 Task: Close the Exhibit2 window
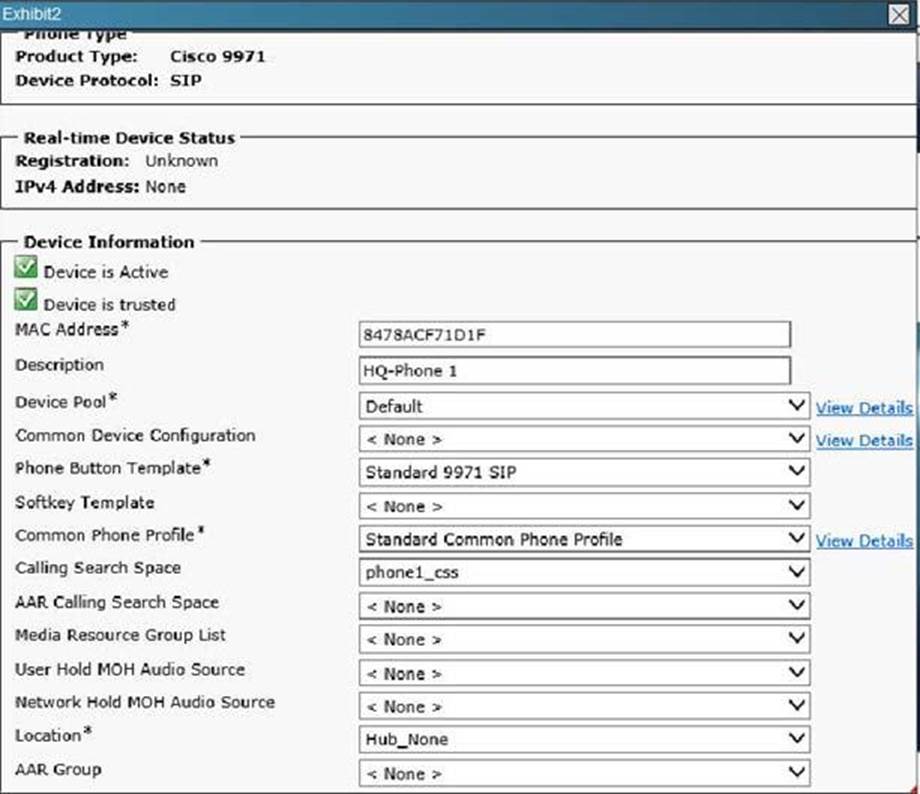pos(898,14)
